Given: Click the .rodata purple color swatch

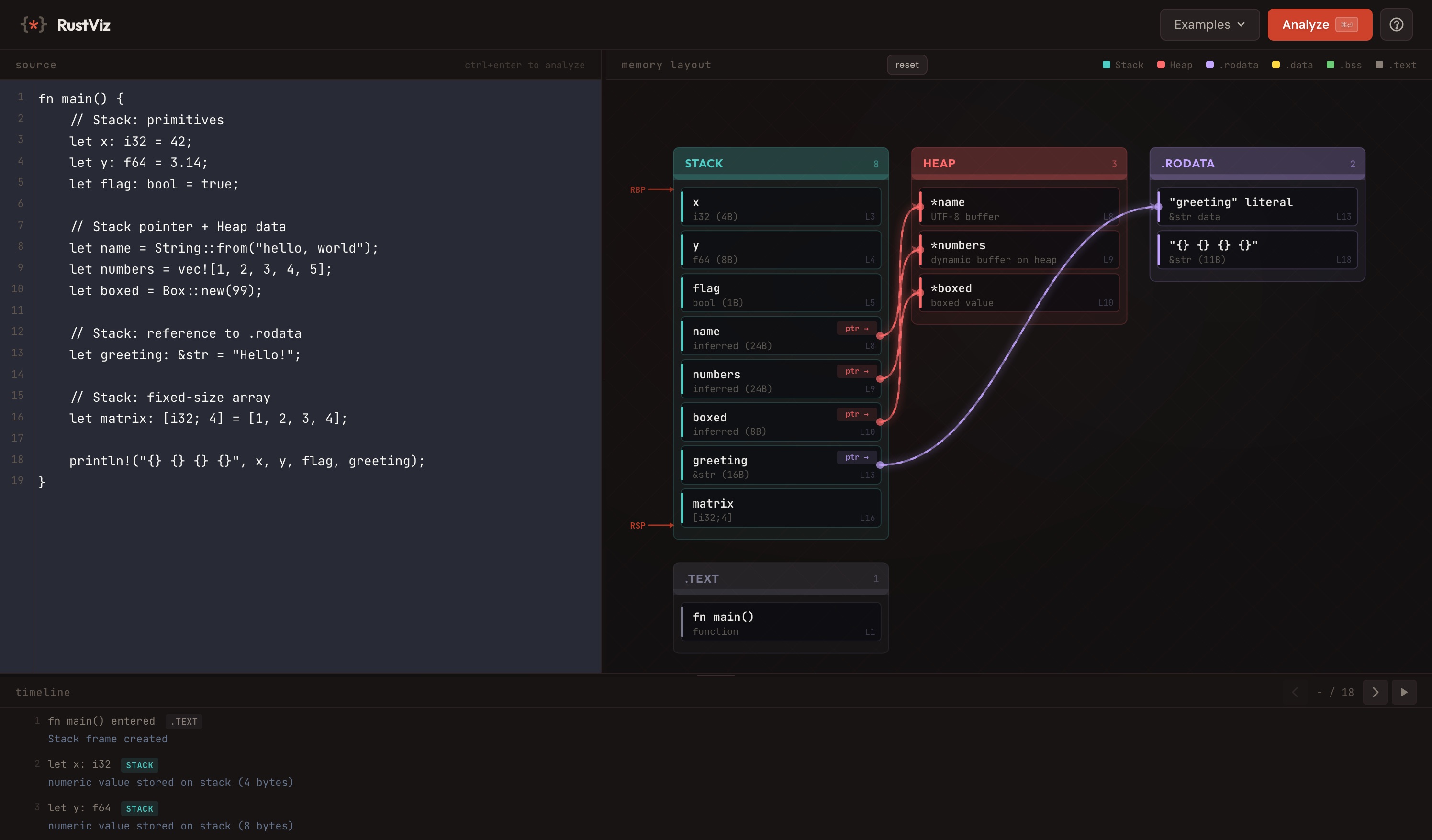Looking at the screenshot, I should [1209, 65].
